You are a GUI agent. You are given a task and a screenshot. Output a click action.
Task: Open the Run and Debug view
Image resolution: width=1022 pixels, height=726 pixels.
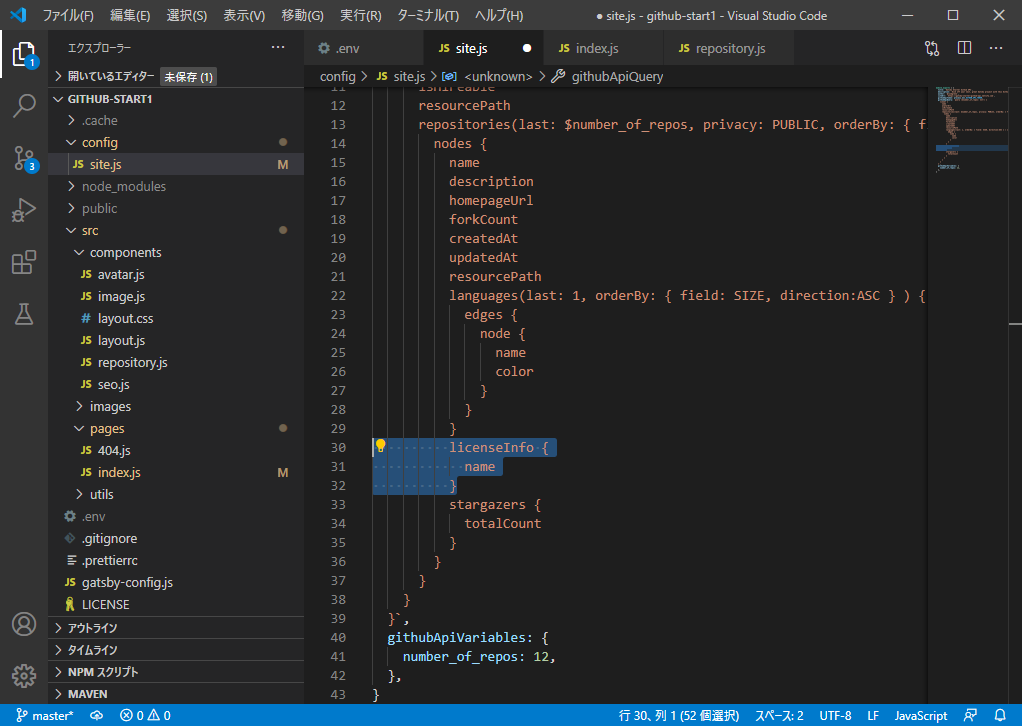24,210
